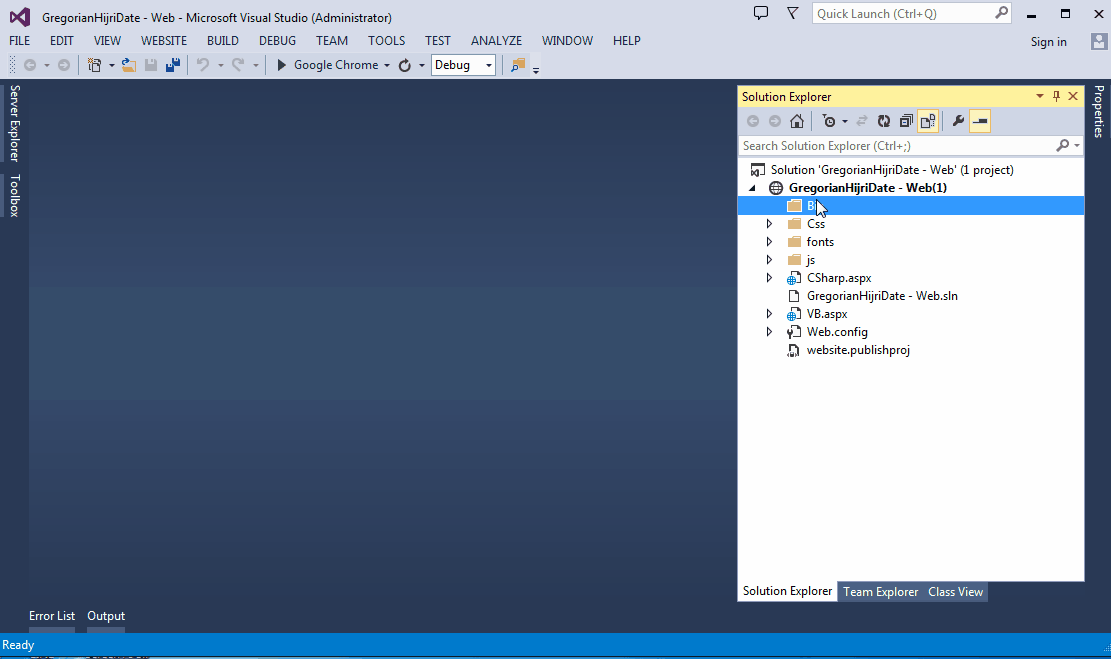Viewport: 1111px width, 659px height.
Task: Open the browser selection dropdown next to Google Chrome
Action: pos(387,65)
